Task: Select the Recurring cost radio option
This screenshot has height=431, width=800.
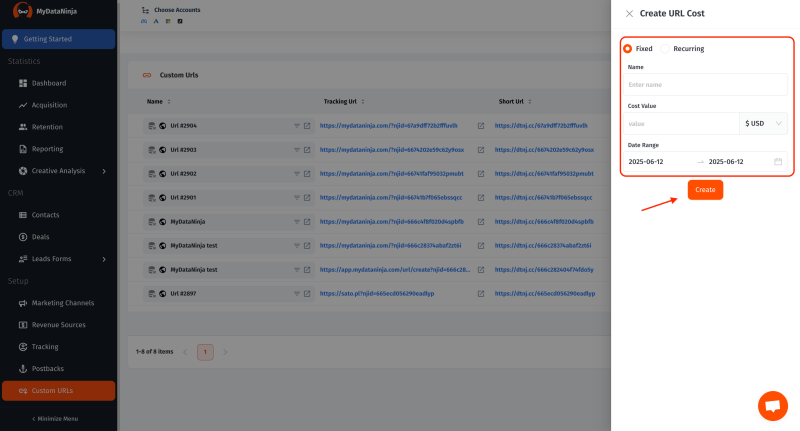Action: [665, 48]
